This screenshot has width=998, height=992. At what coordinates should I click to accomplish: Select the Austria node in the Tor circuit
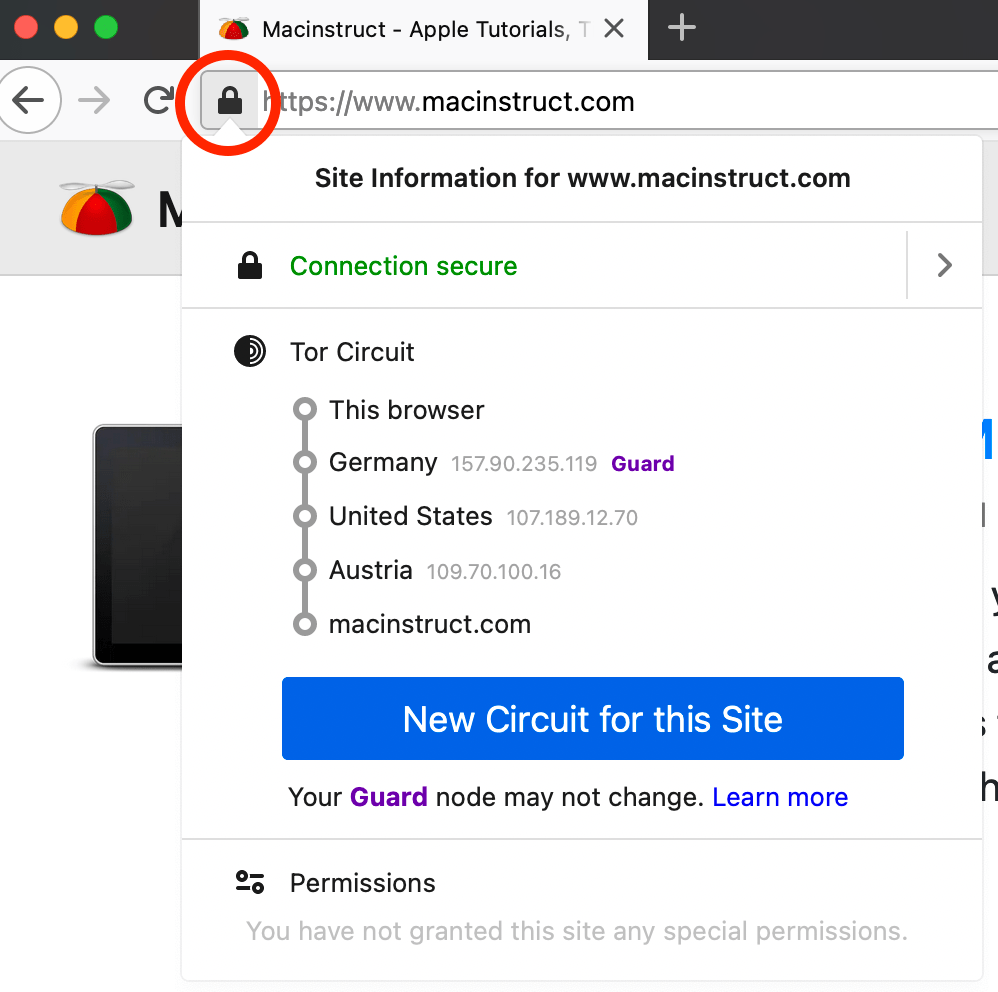click(x=371, y=570)
